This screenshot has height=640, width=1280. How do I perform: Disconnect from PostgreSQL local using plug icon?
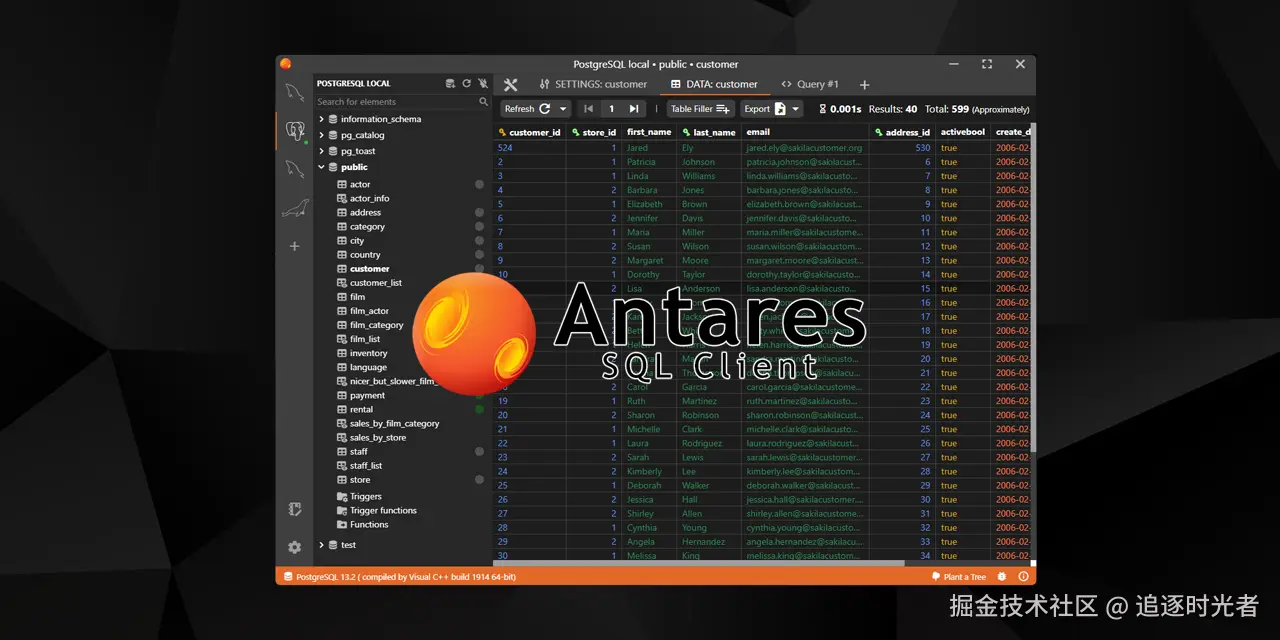tap(483, 84)
